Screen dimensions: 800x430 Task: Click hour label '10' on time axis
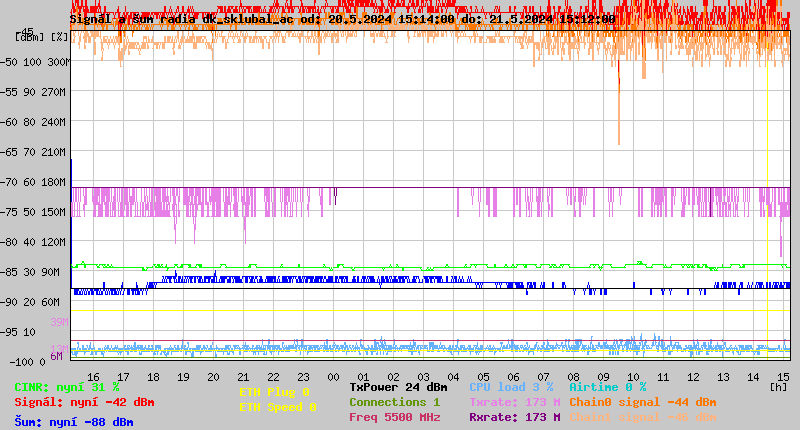pos(633,377)
